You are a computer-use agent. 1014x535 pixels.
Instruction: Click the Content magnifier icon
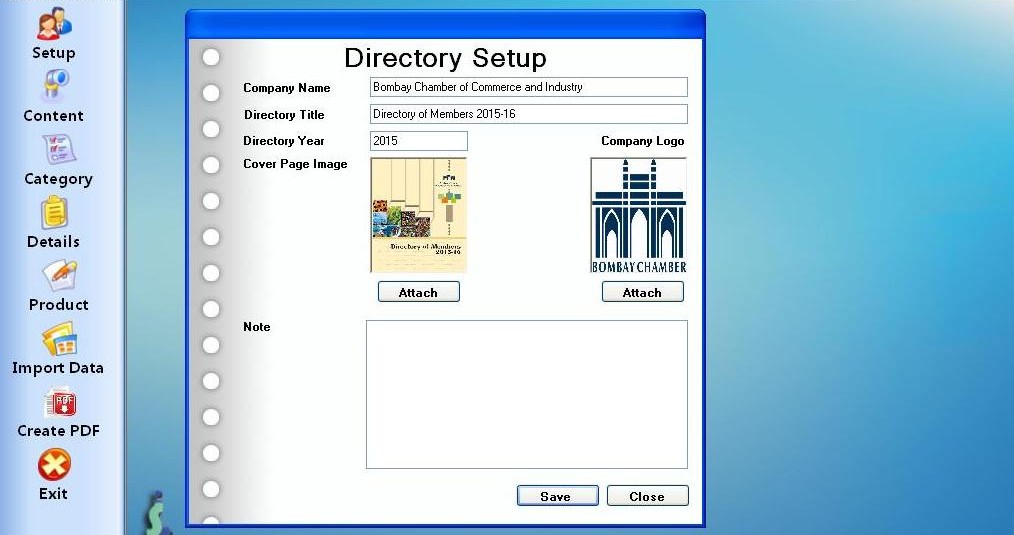point(54,86)
